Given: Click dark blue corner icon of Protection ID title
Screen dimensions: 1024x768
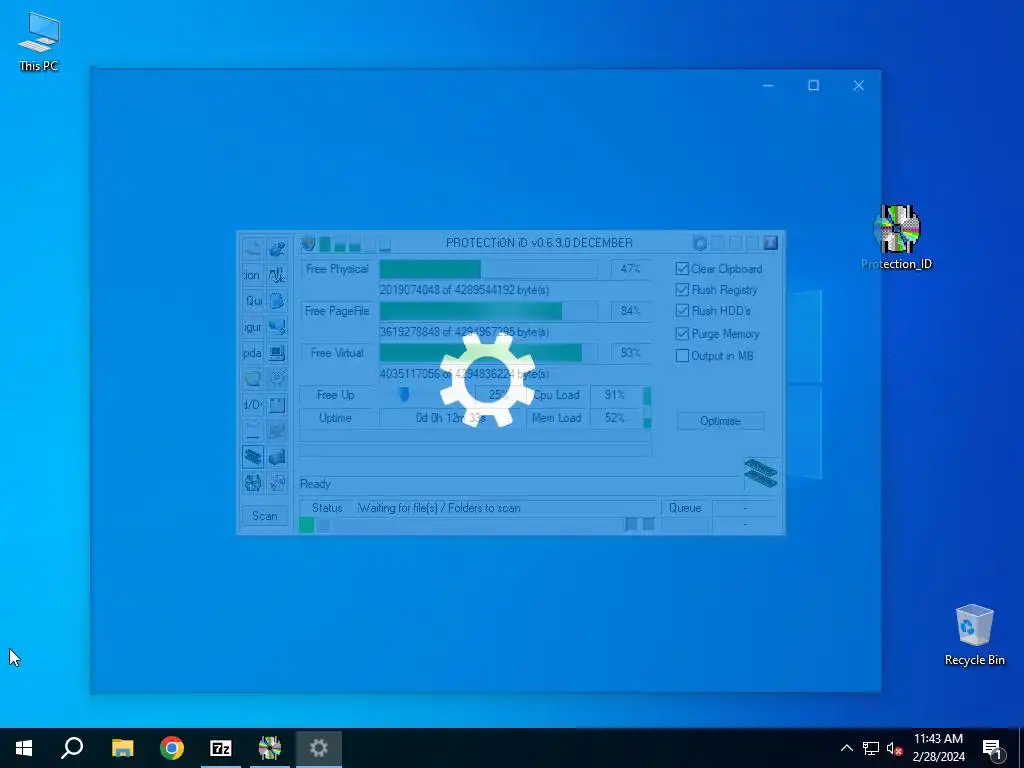Looking at the screenshot, I should [771, 243].
